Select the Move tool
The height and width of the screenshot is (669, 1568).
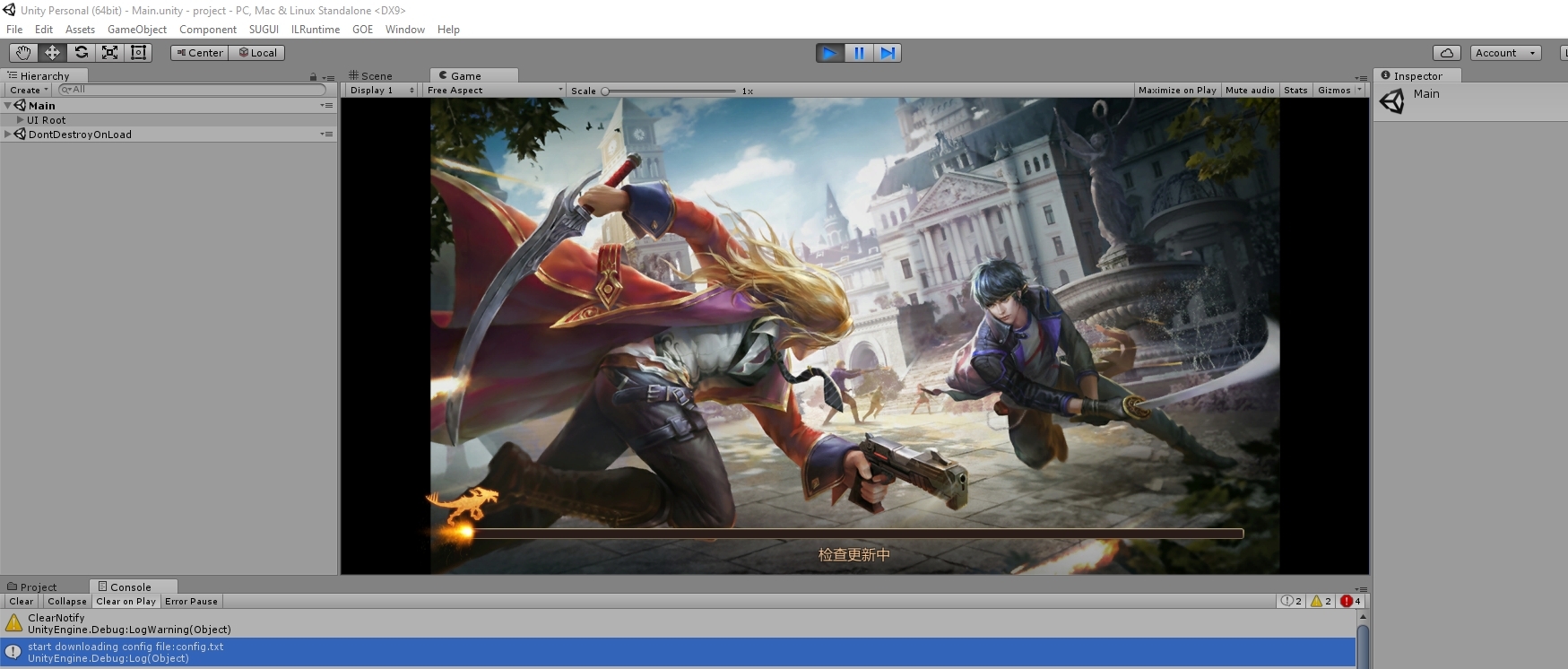[x=52, y=53]
